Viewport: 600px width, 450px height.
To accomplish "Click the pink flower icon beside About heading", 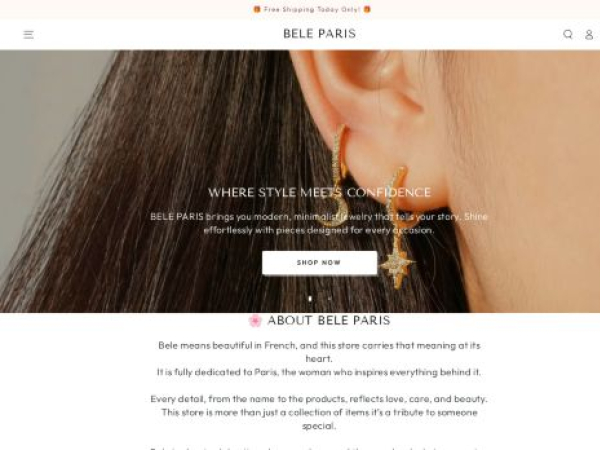I will pos(255,320).
